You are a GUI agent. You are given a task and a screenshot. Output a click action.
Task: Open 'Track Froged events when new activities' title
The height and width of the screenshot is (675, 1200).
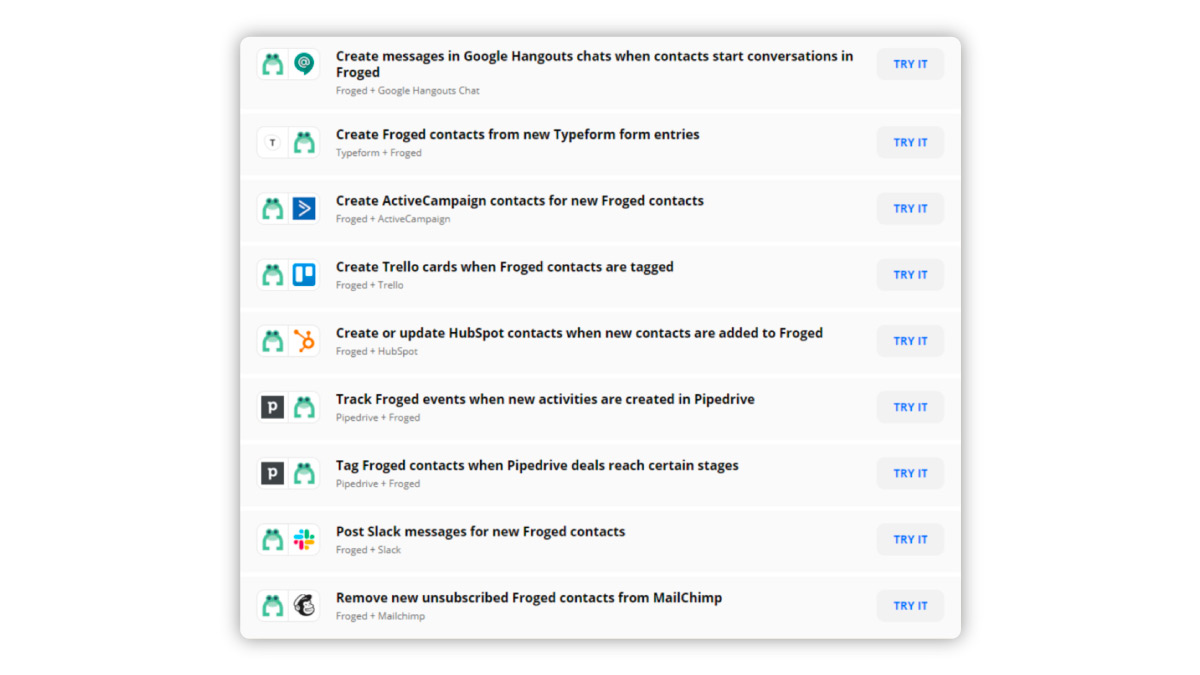(545, 399)
